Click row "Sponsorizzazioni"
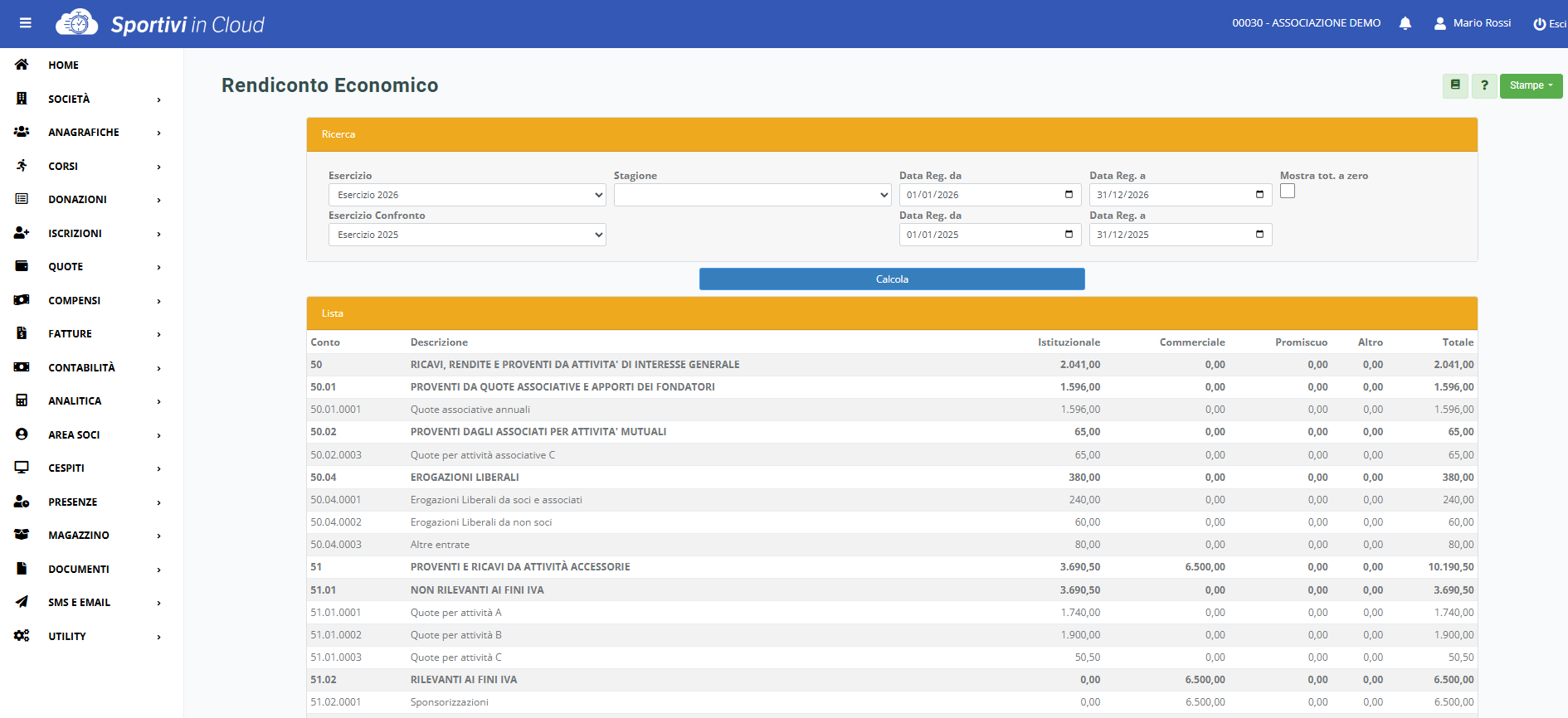1568x718 pixels. coord(892,702)
